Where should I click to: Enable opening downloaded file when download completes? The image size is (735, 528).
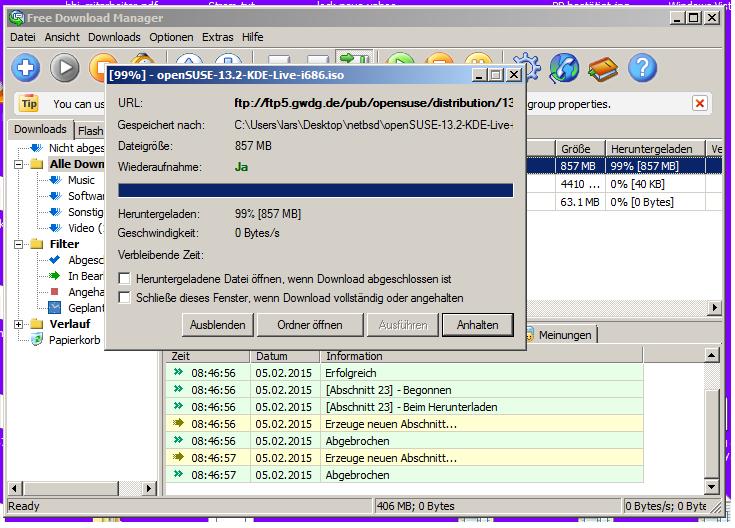tap(124, 279)
